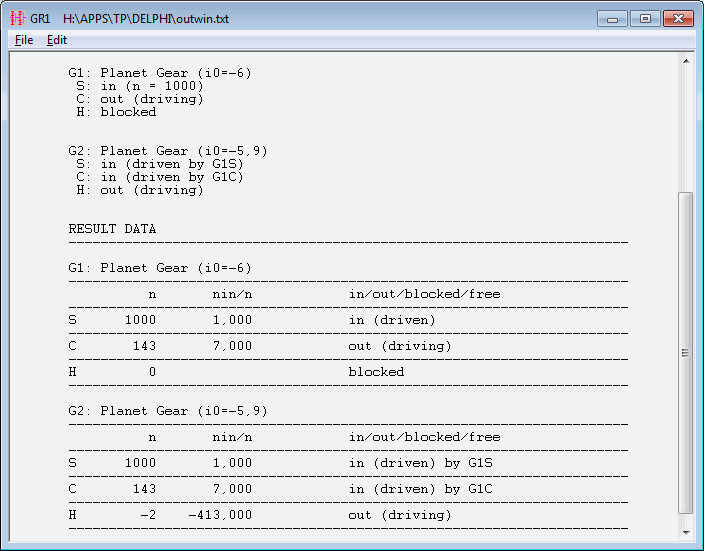Click the 'H: blocked' input line
This screenshot has width=704, height=551.
tap(116, 112)
